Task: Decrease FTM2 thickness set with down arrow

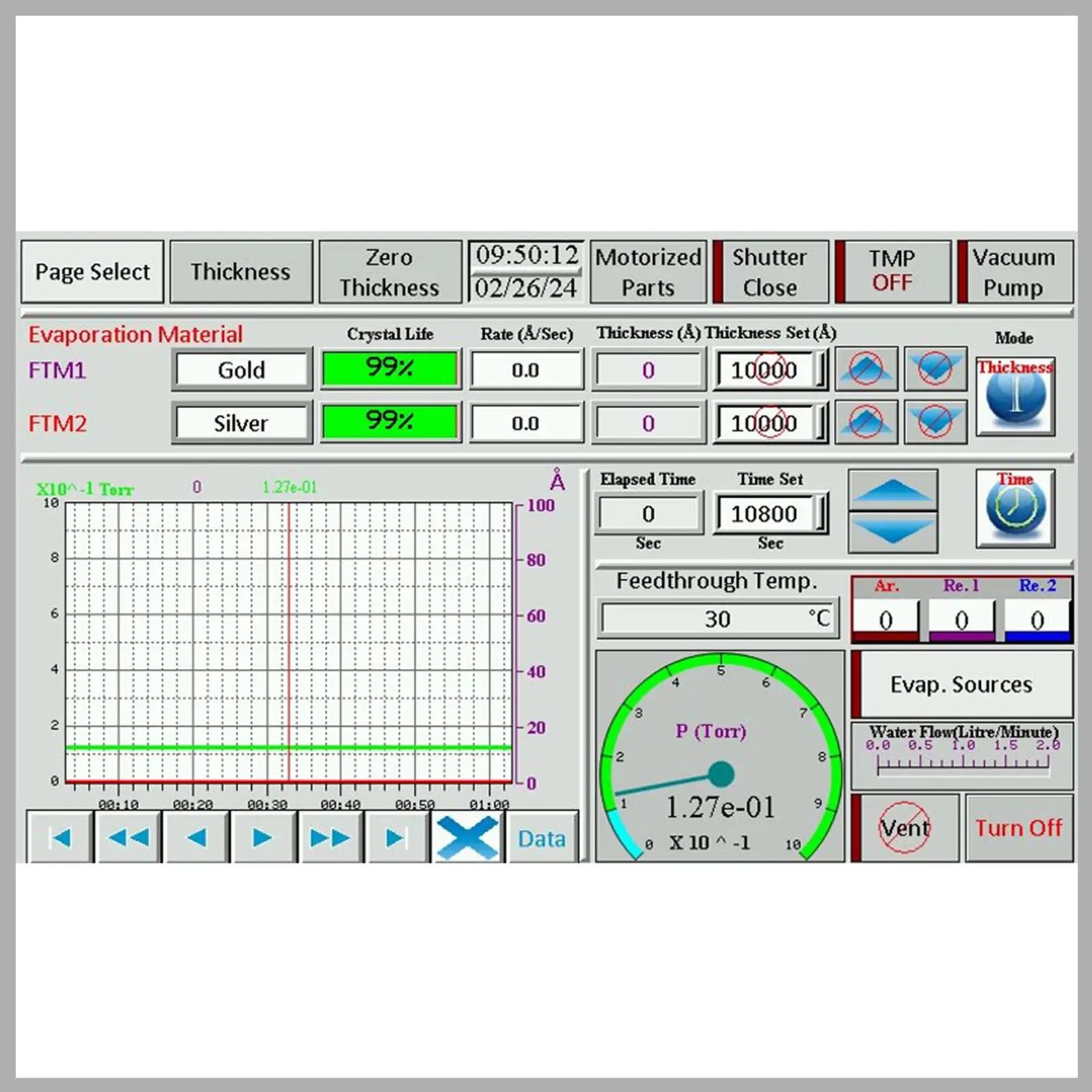Action: [935, 422]
